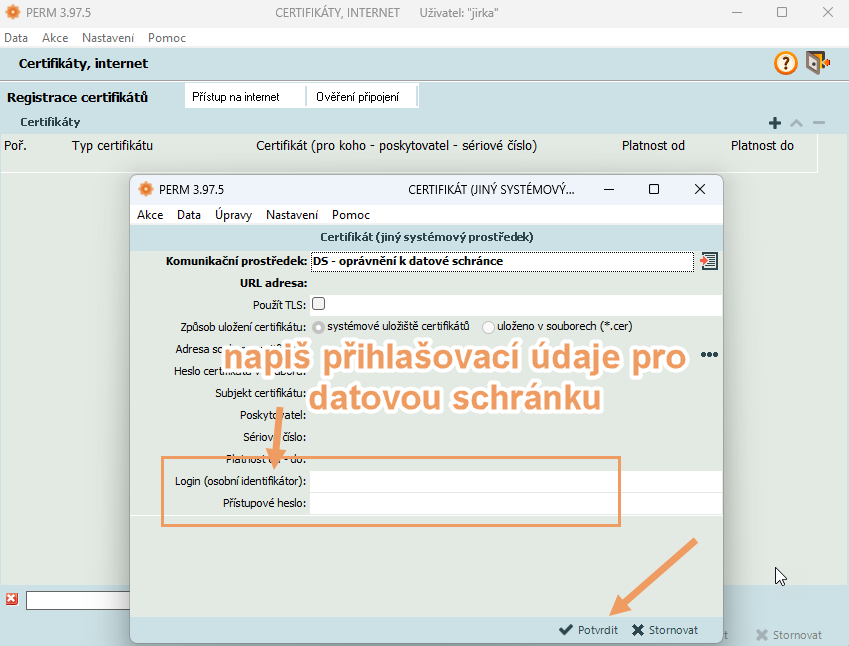Open Nastavení menu in main window

[108, 38]
